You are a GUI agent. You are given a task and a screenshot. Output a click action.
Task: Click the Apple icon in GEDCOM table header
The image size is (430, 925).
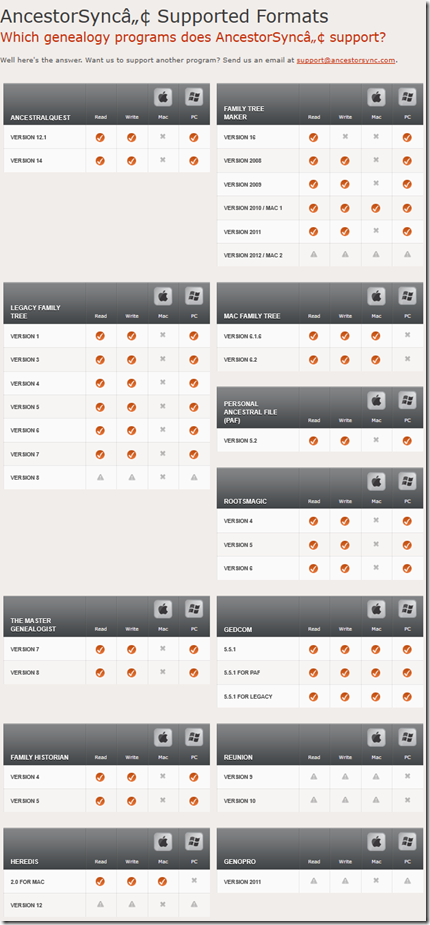point(376,609)
